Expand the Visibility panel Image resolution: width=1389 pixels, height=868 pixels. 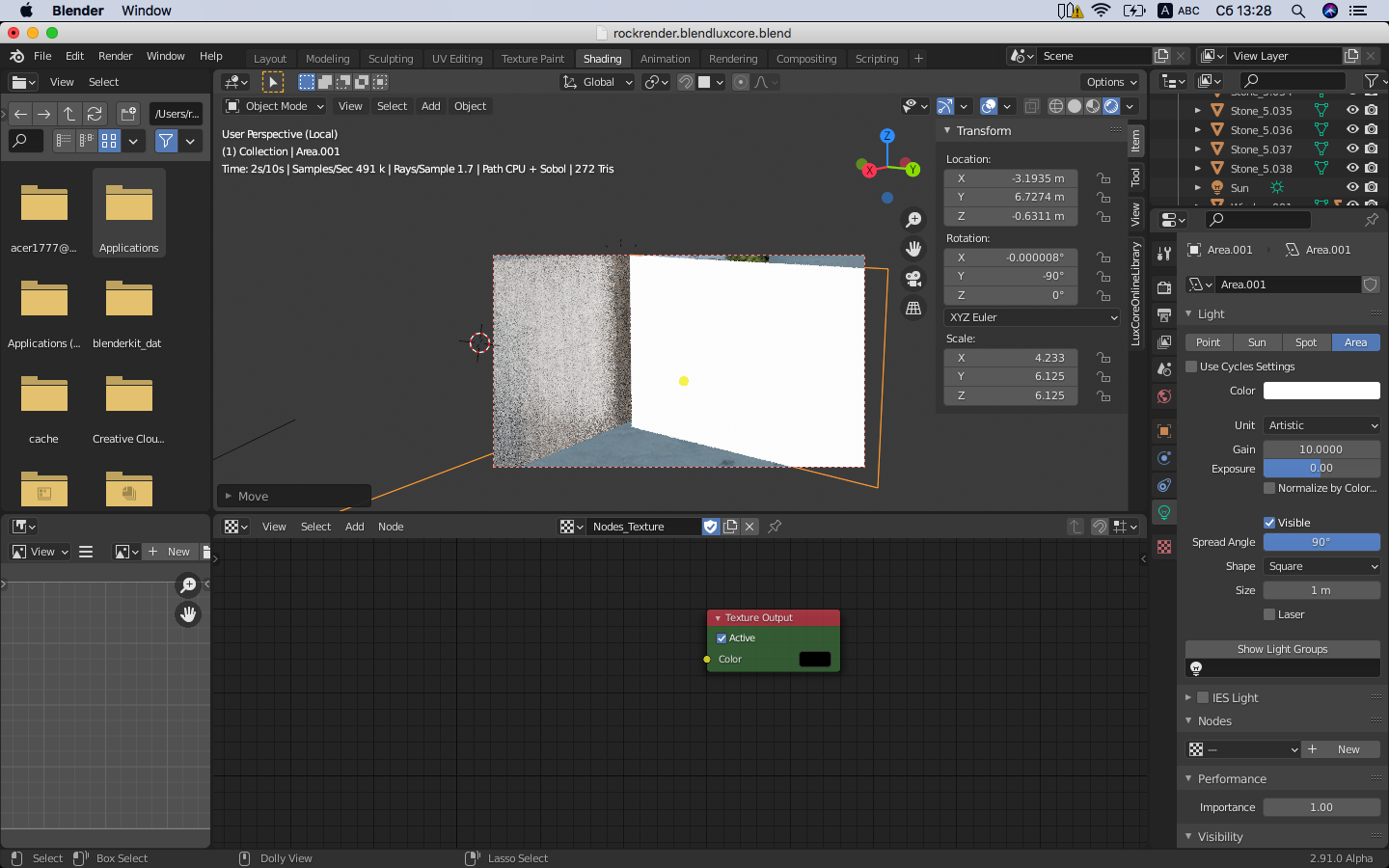click(1219, 837)
